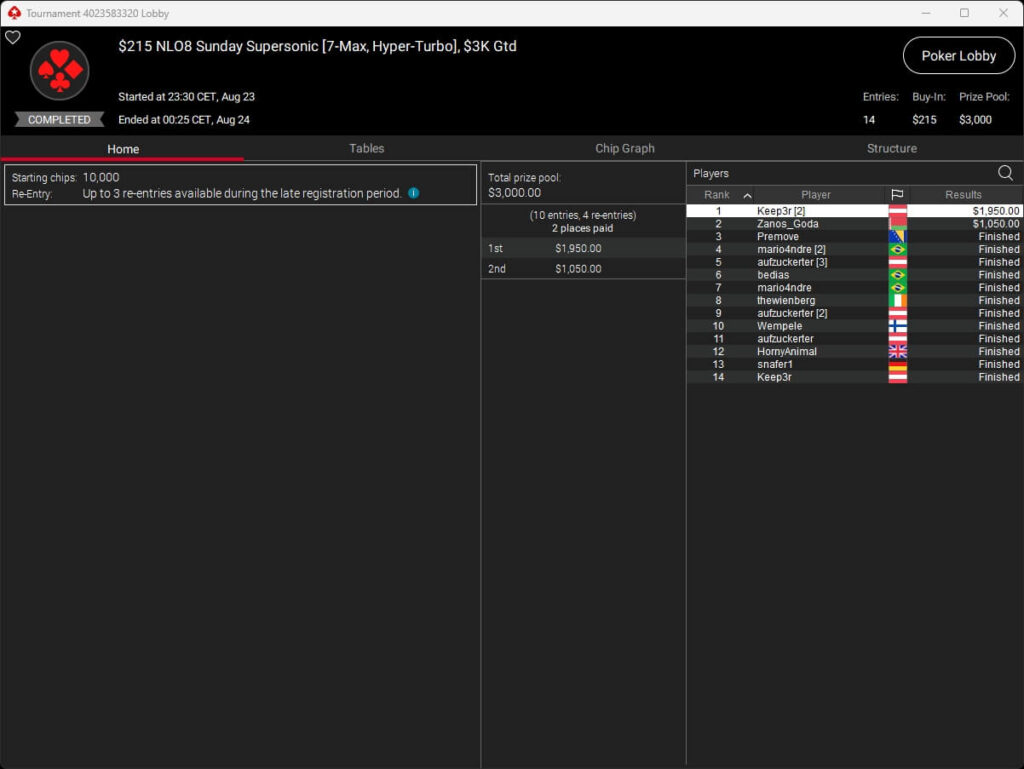Select player Zanos_Goda row
The height and width of the screenshot is (769, 1024).
854,224
